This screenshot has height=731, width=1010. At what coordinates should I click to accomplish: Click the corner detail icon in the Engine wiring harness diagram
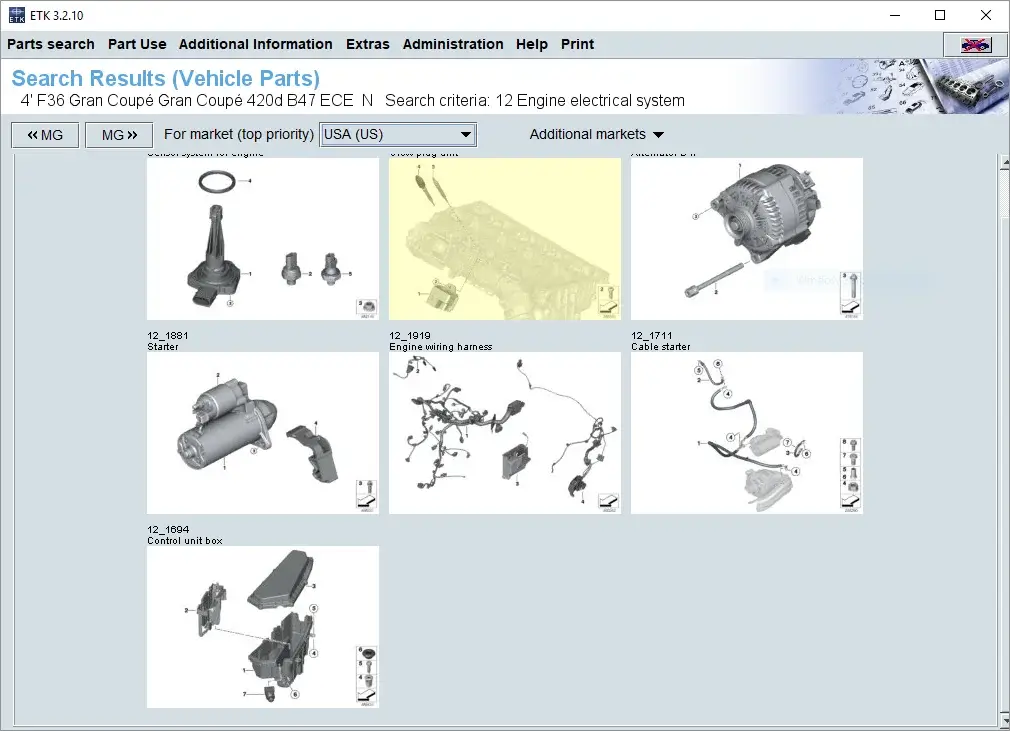[609, 502]
